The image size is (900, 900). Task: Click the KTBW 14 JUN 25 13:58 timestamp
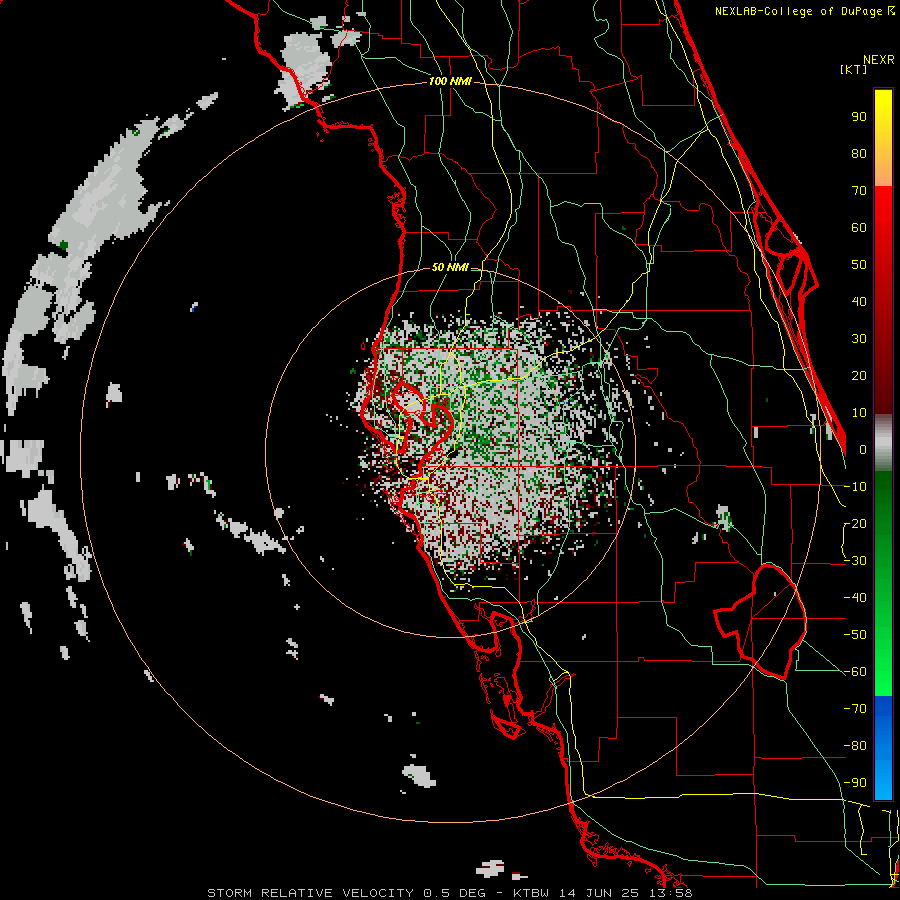coord(602,893)
